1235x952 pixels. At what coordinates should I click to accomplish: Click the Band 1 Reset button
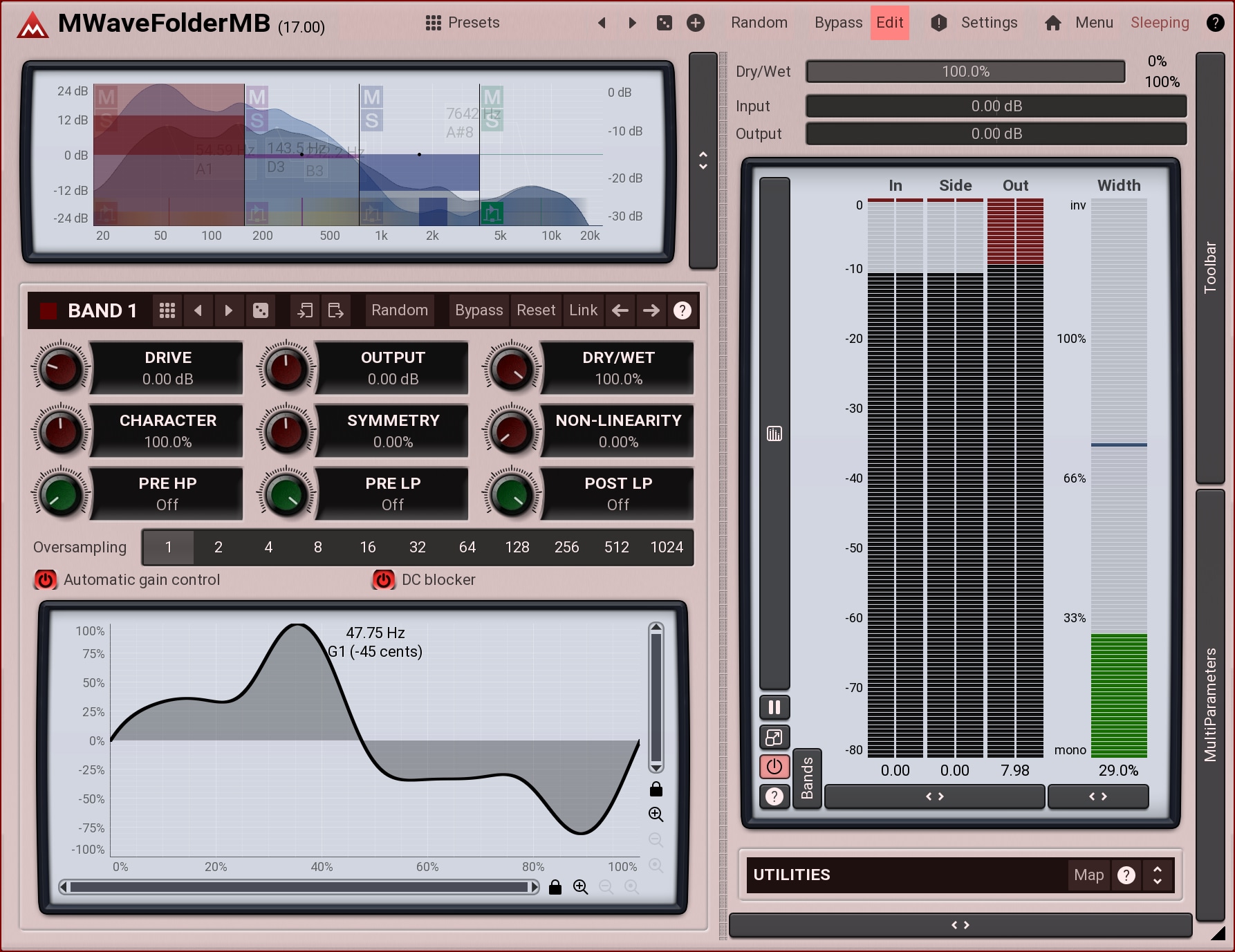[536, 310]
